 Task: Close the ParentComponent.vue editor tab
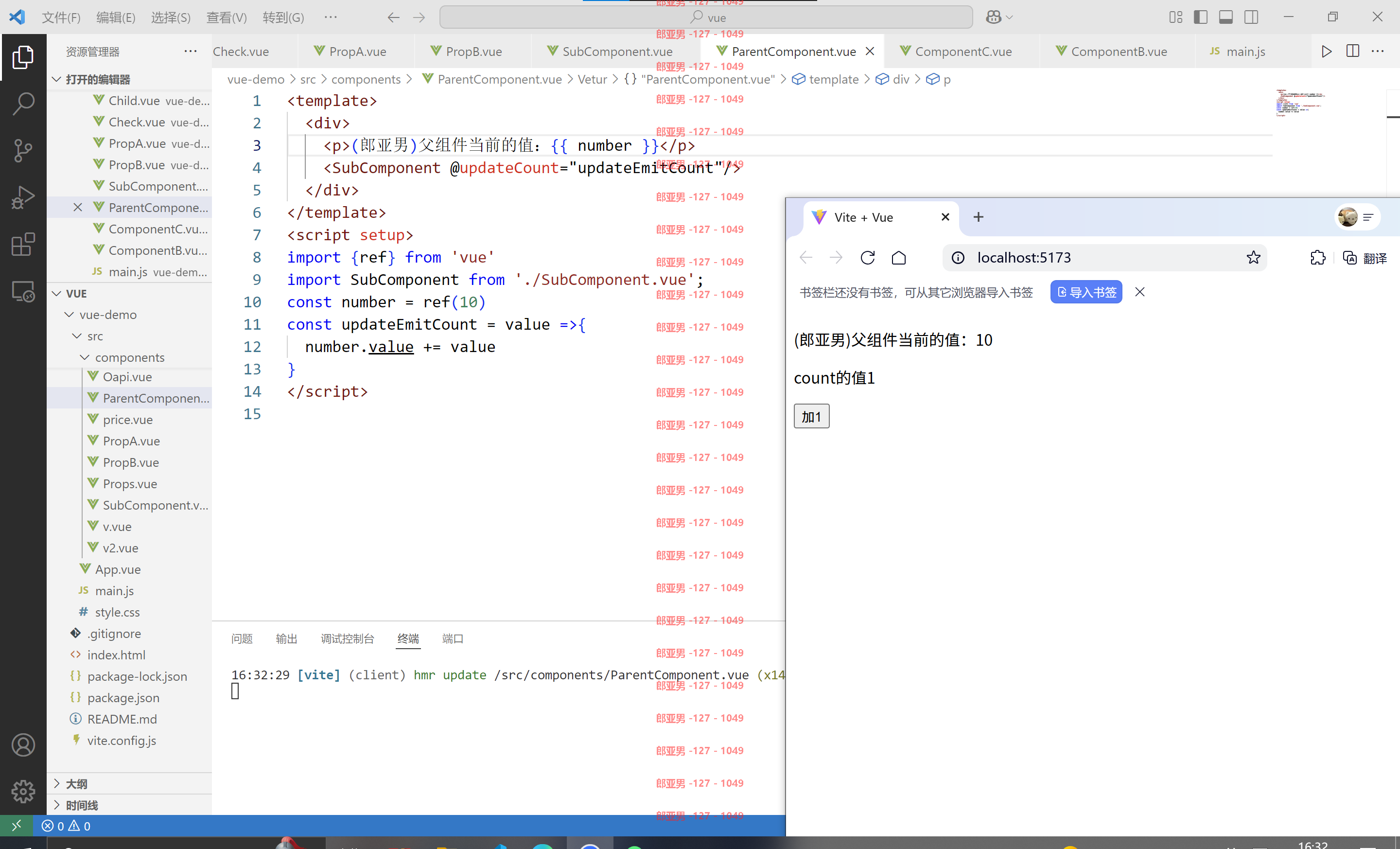(x=869, y=51)
